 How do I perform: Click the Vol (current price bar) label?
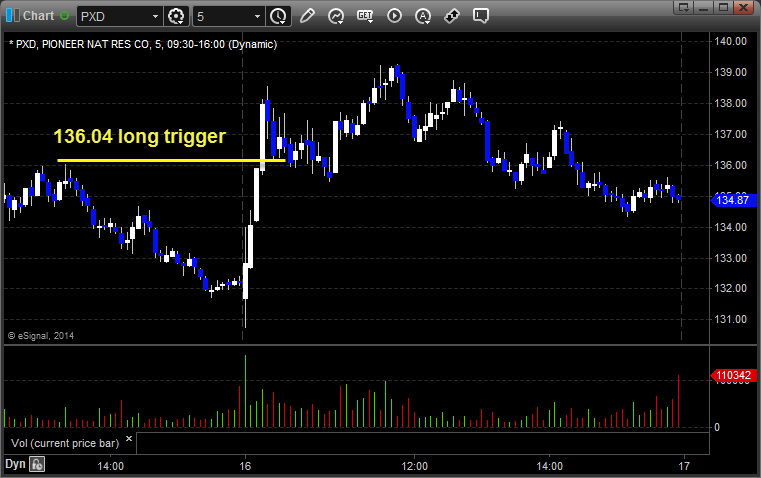[65, 443]
